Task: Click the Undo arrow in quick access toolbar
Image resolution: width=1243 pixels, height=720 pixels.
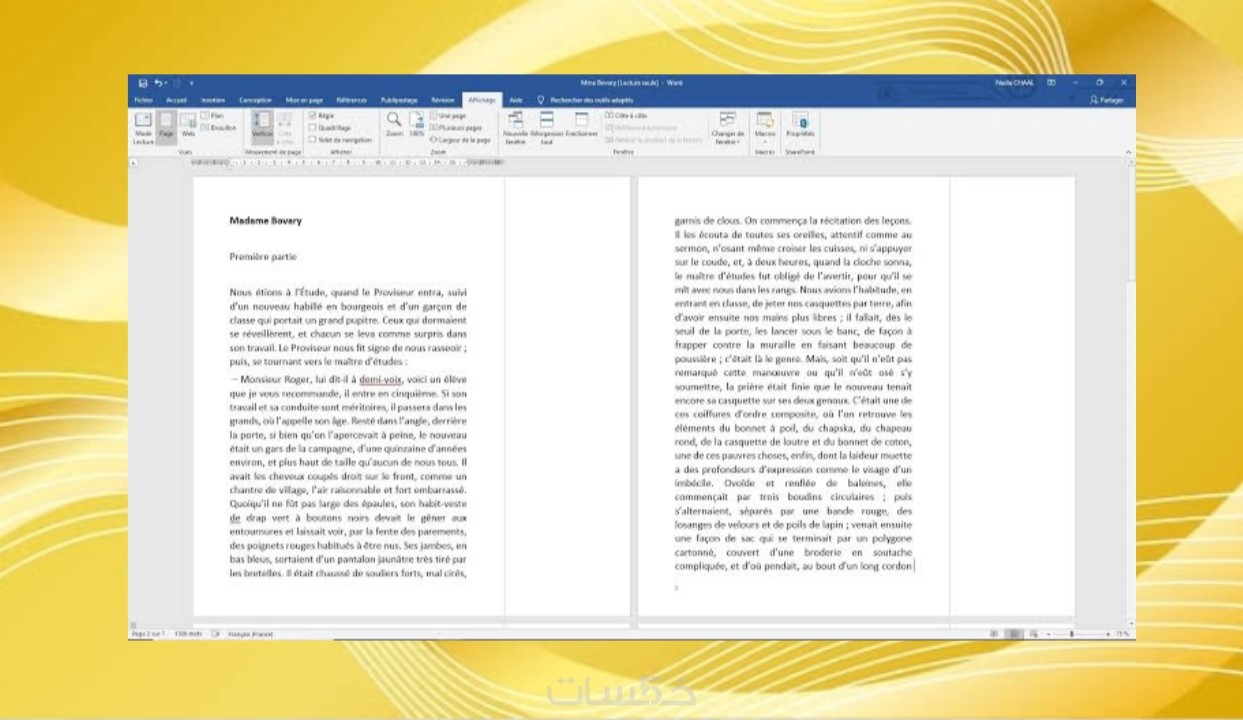Action: pos(159,83)
